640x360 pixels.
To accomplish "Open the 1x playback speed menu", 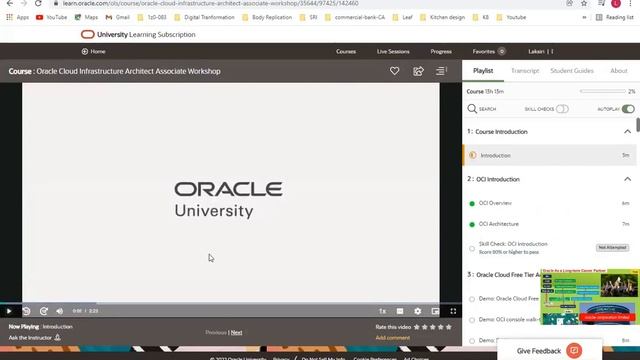I will (382, 311).
